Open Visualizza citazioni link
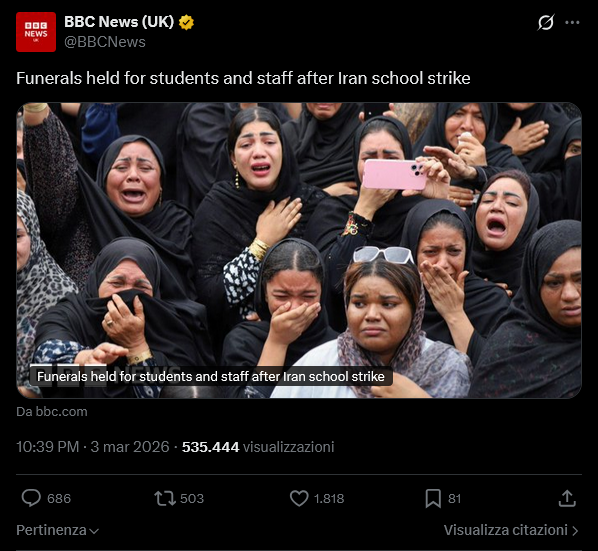598x551 pixels. click(x=511, y=530)
